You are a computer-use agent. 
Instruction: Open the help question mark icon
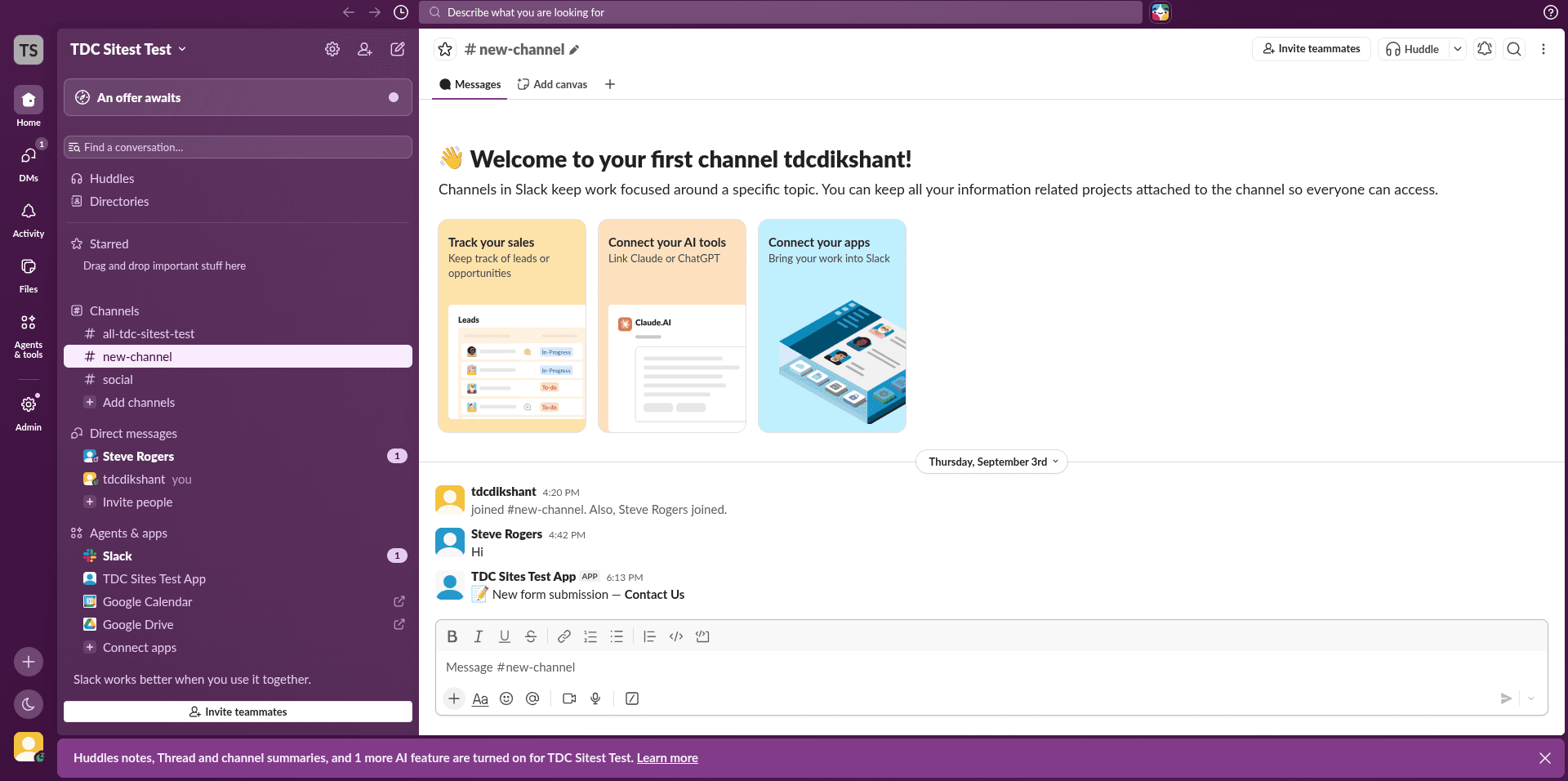click(1551, 12)
